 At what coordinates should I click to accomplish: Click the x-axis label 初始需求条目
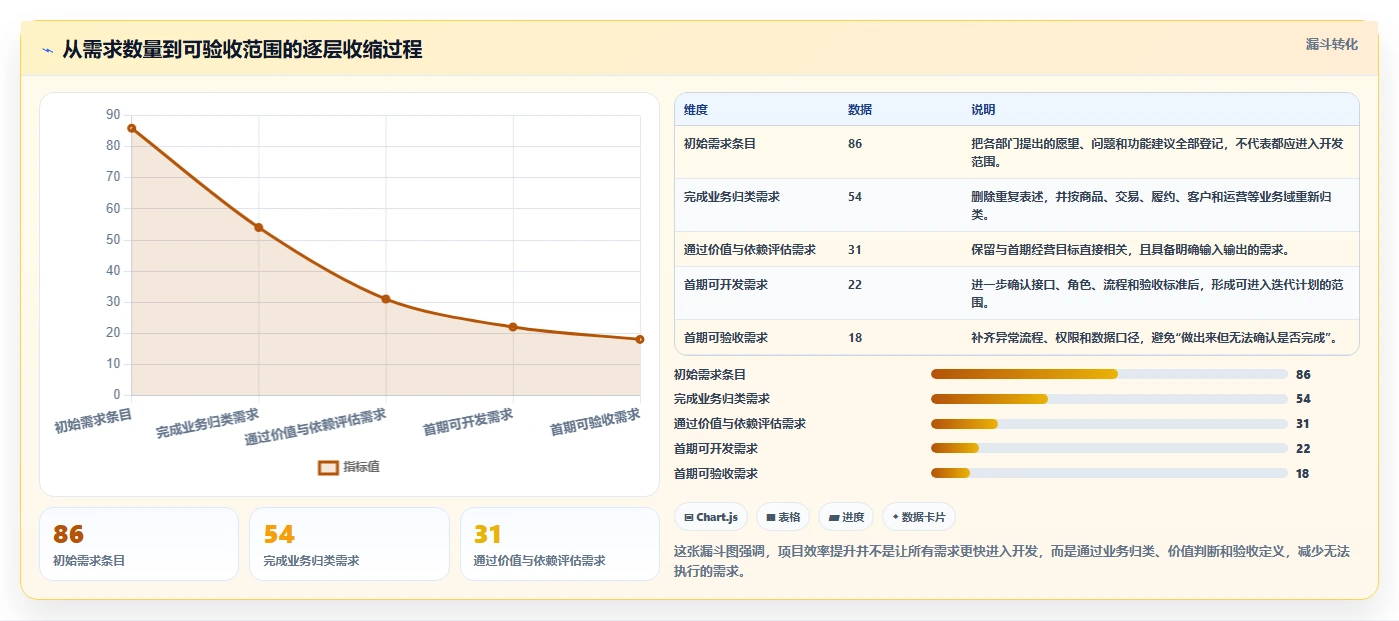[93, 419]
